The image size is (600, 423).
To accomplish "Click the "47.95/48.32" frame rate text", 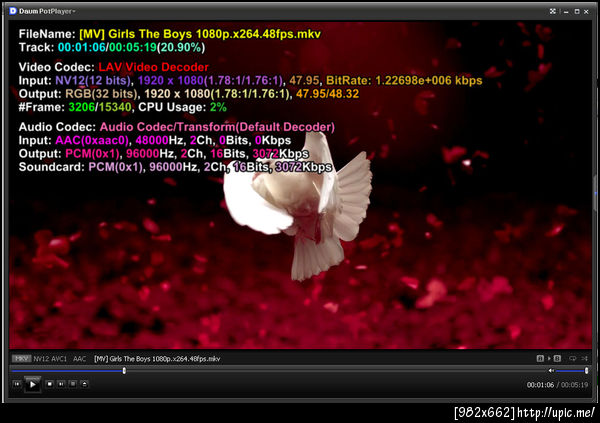I will click(x=328, y=94).
